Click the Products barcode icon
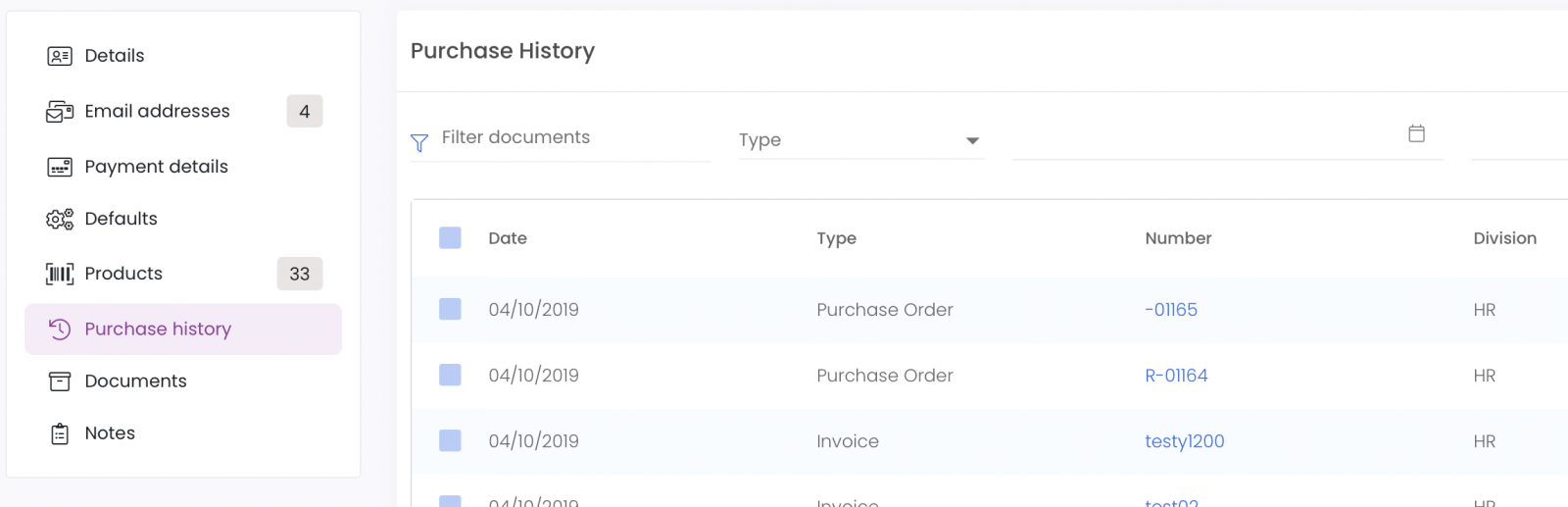 pos(60,274)
